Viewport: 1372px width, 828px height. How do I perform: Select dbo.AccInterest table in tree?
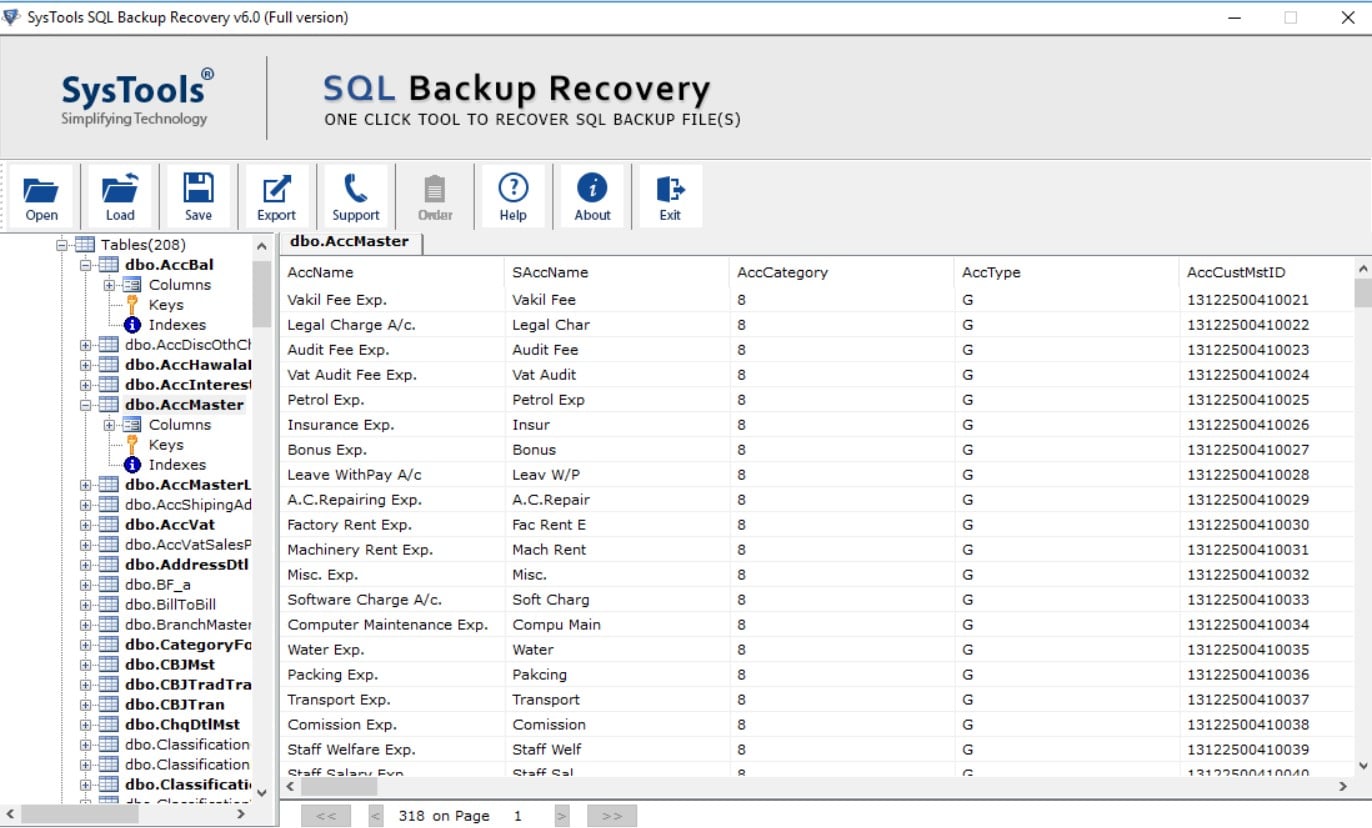click(188, 385)
